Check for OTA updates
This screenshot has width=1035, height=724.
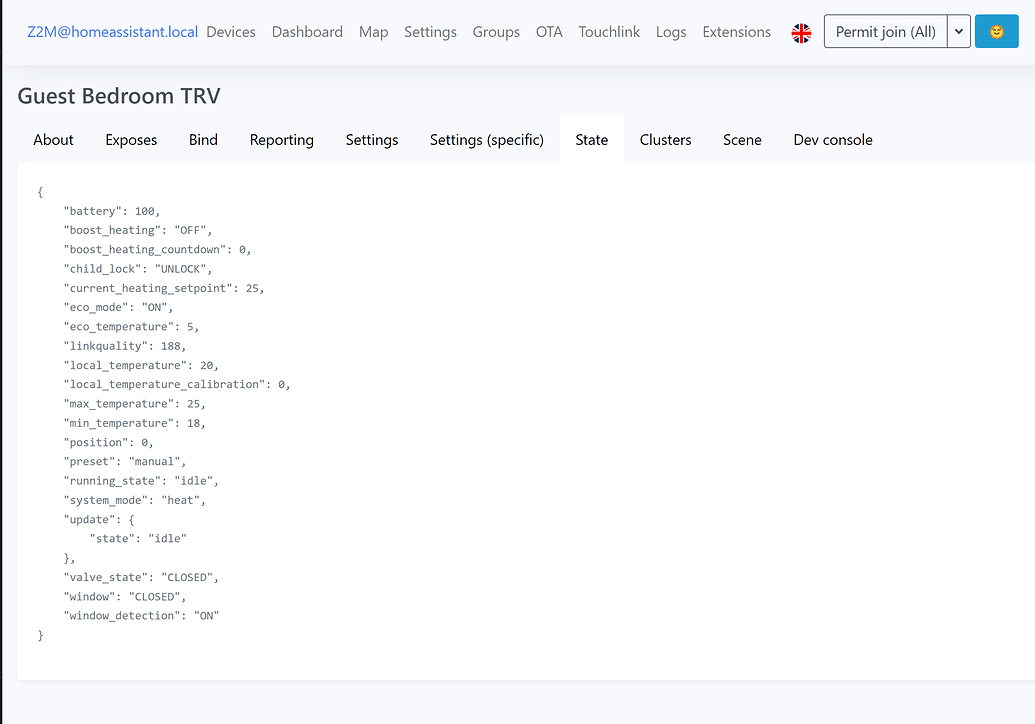[548, 31]
